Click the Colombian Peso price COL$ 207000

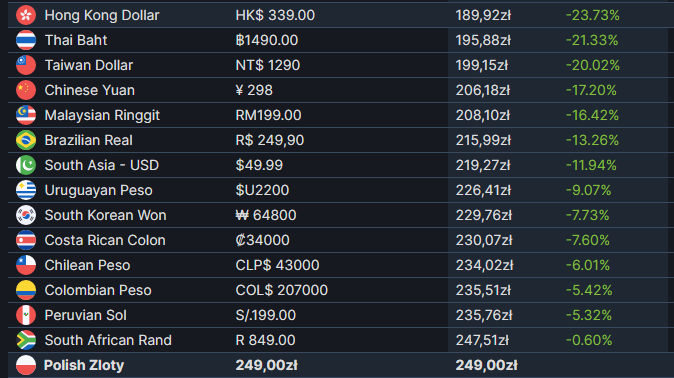[282, 290]
